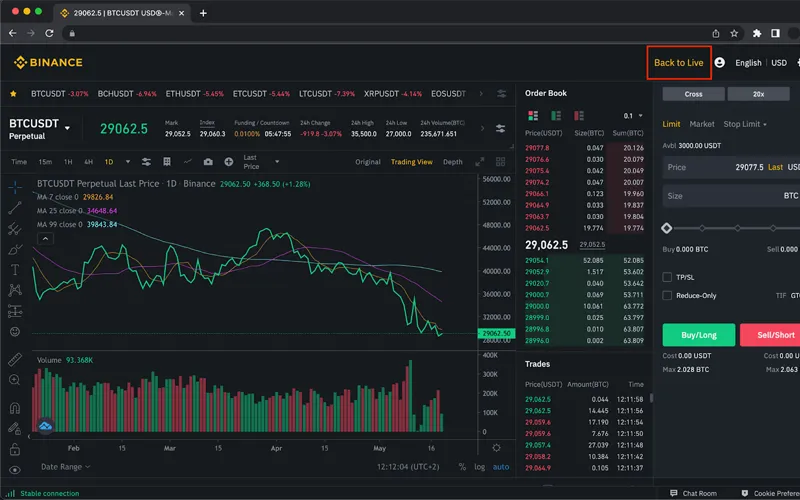800x500 pixels.
Task: Change margin mode via Cross button
Action: (693, 94)
